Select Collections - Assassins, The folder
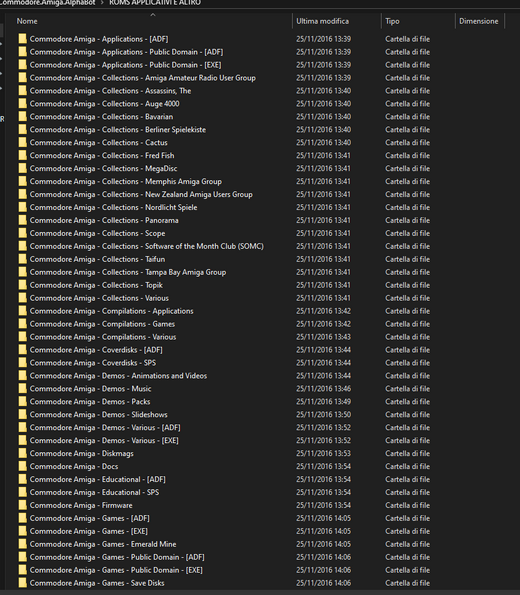520x595 pixels. [x=110, y=90]
